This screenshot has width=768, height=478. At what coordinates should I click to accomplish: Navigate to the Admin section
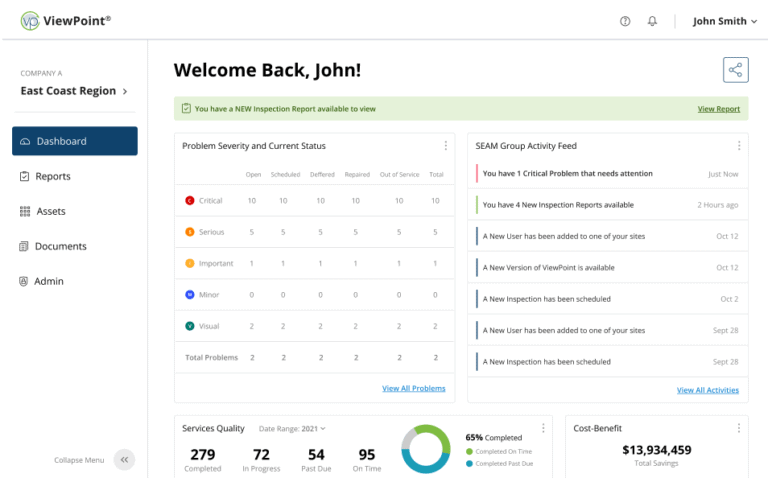point(49,281)
